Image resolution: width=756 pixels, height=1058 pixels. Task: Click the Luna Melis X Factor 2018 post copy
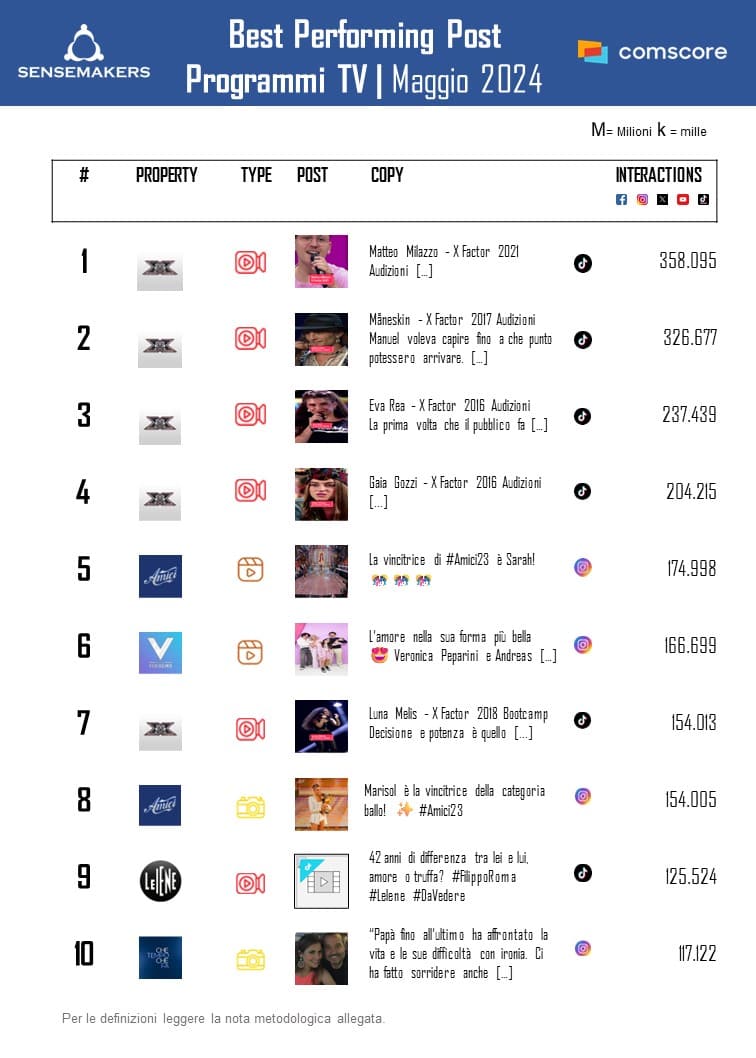click(458, 724)
